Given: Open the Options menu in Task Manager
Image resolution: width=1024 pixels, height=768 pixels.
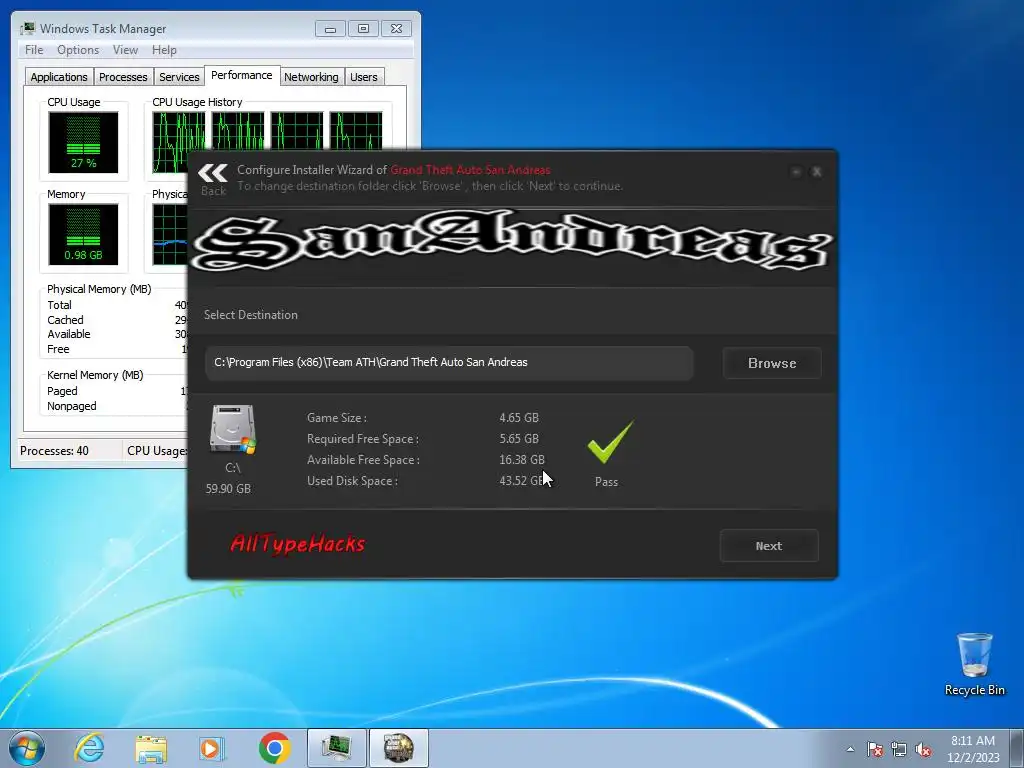Looking at the screenshot, I should (x=78, y=50).
